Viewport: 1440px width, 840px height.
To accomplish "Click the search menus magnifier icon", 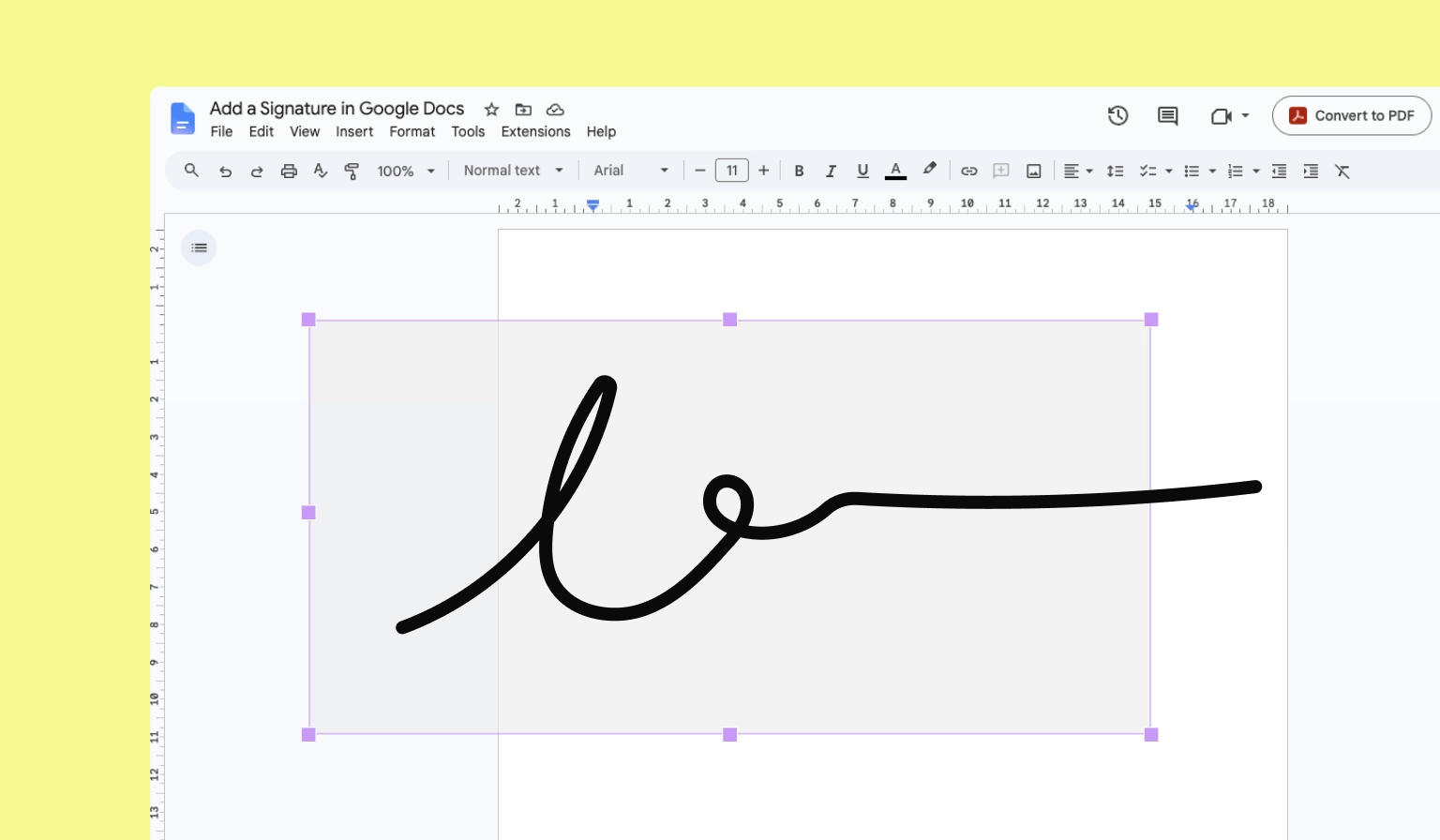I will pos(191,171).
